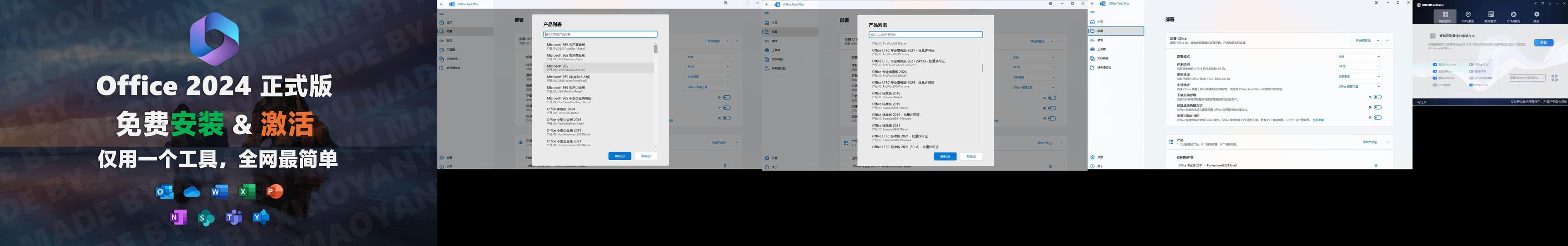This screenshot has height=246, width=1568.
Task: Delete installed Office 专业版 2021 via trash icon
Action: (1376, 166)
